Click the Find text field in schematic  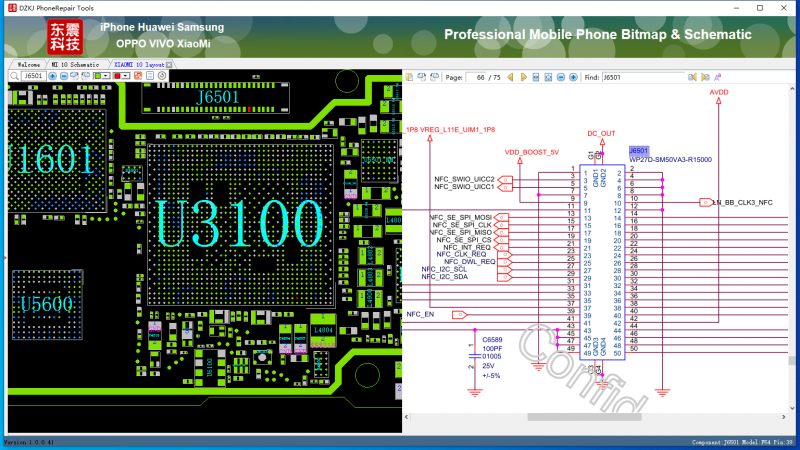pos(642,77)
